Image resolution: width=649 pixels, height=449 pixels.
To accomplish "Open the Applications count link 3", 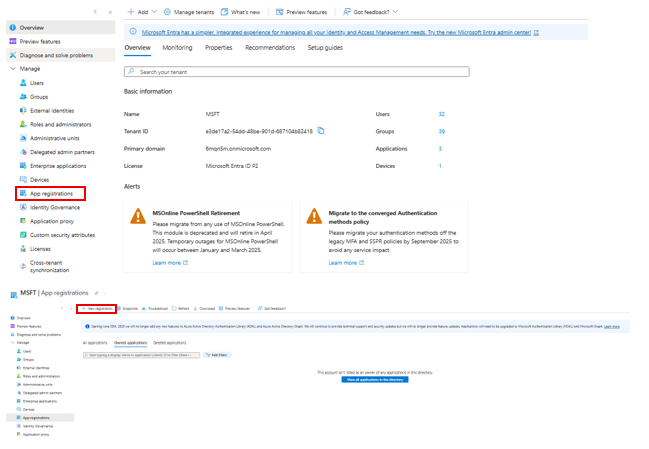I will (x=440, y=149).
